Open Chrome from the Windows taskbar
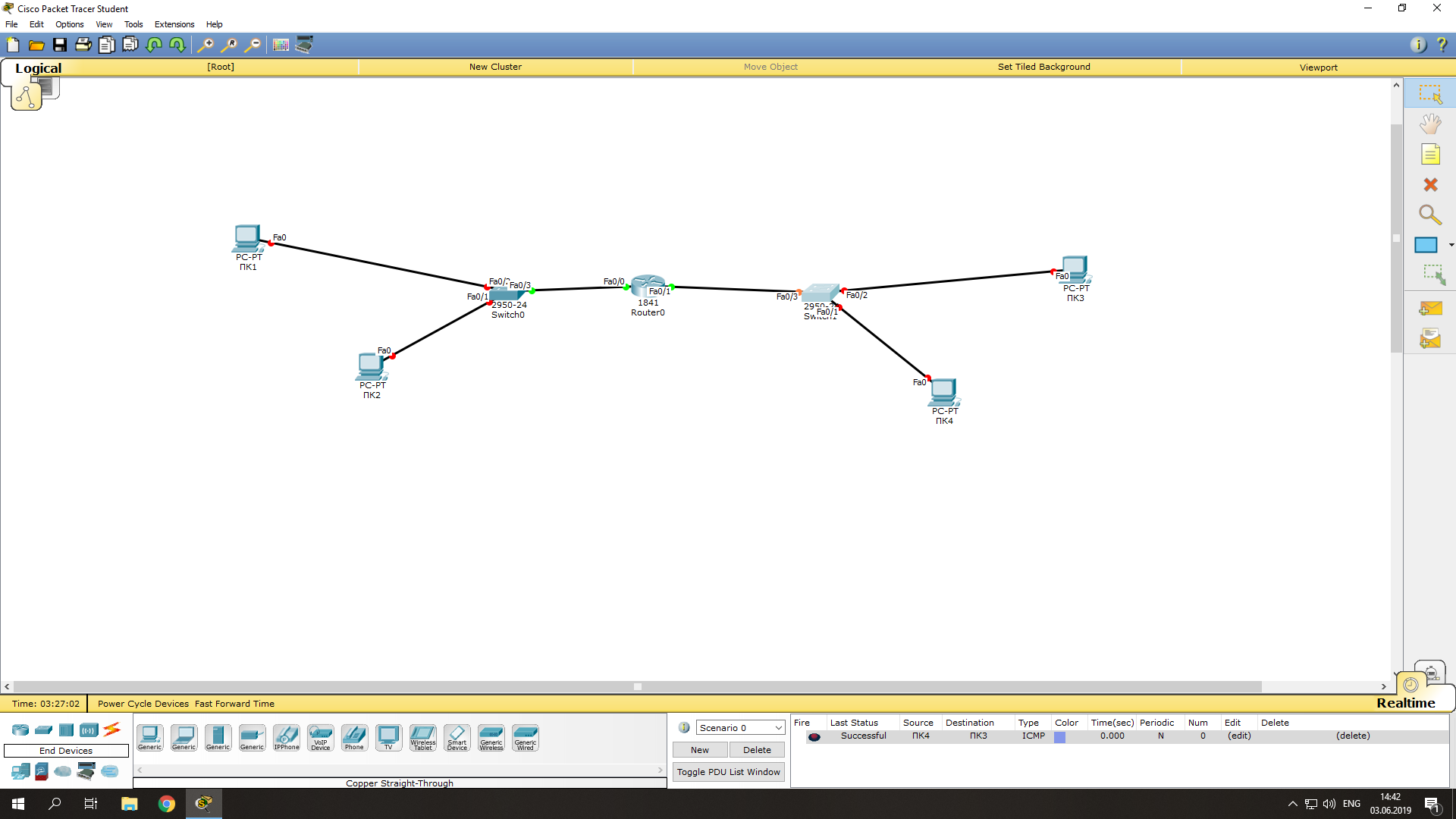 [167, 804]
